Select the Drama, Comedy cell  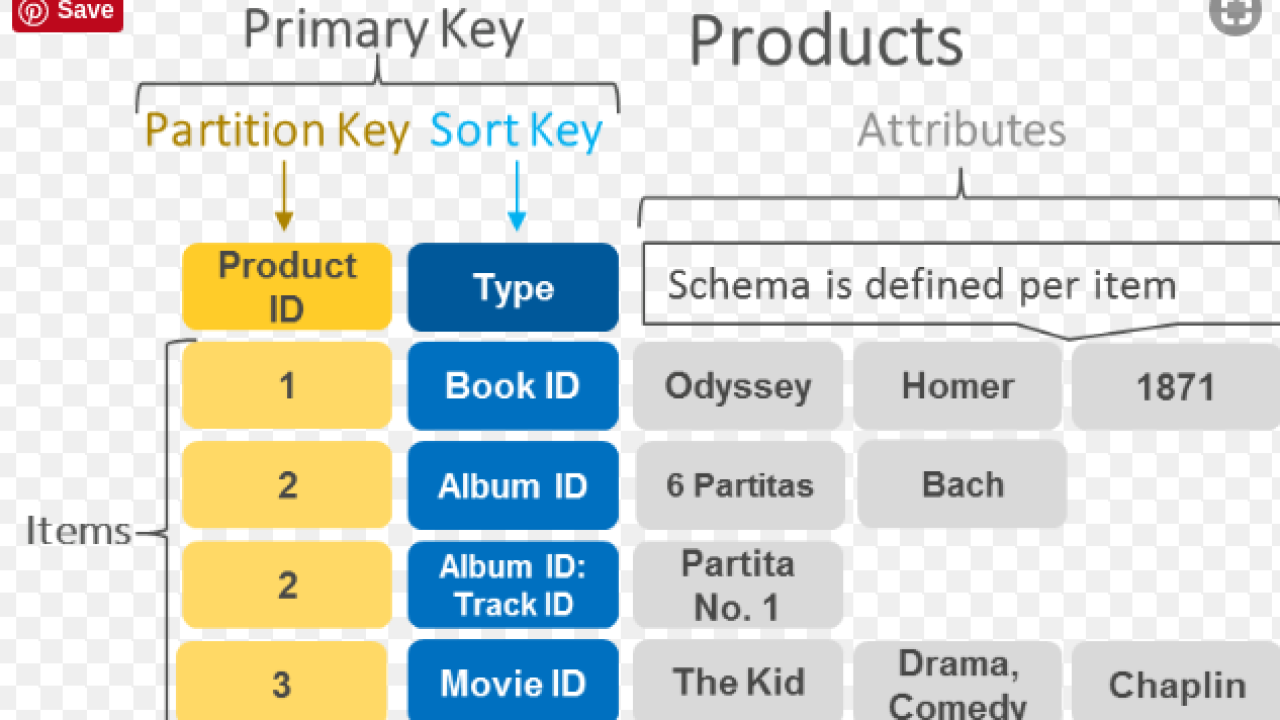point(957,683)
